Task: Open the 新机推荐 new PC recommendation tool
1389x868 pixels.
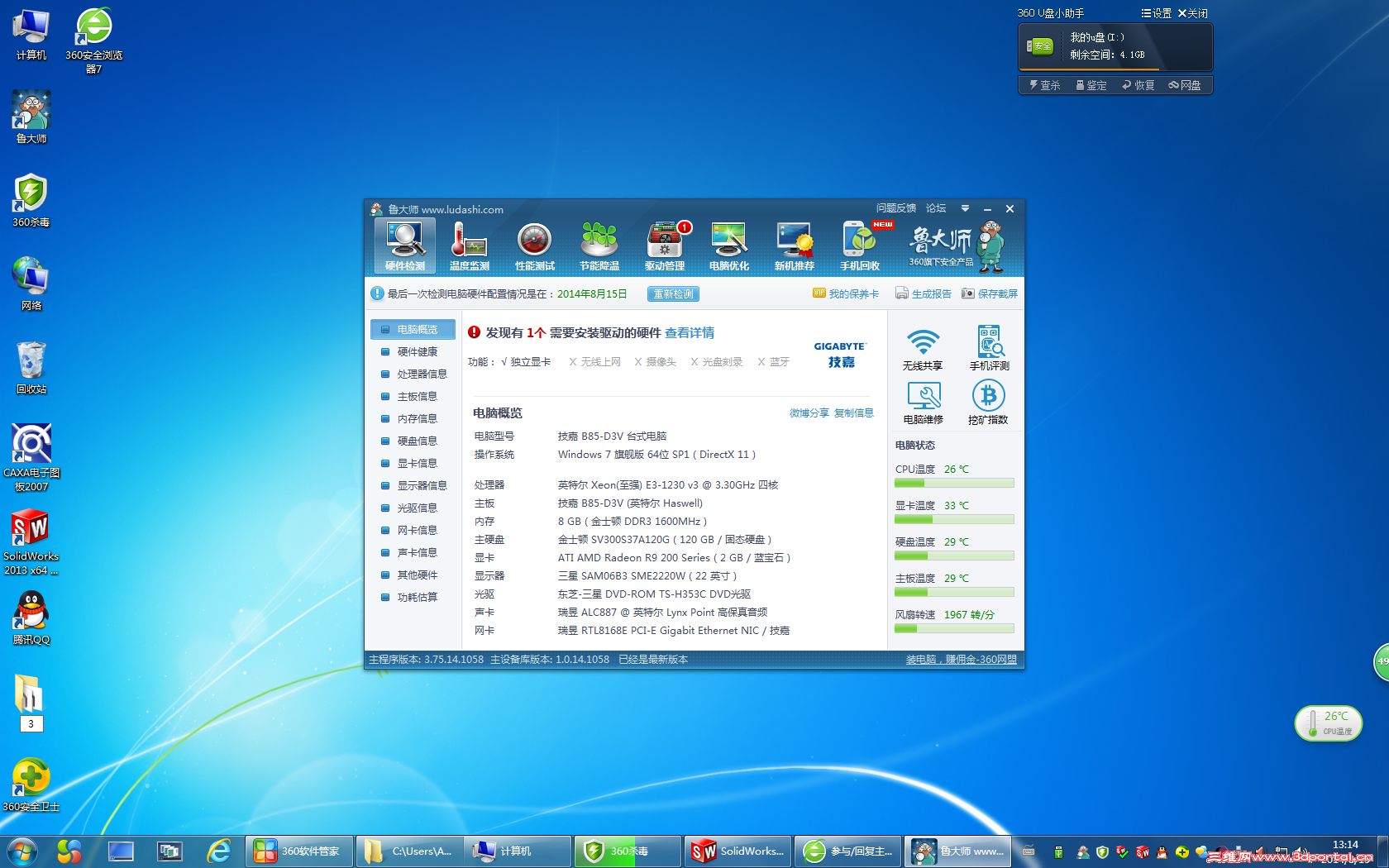Action: (x=795, y=246)
